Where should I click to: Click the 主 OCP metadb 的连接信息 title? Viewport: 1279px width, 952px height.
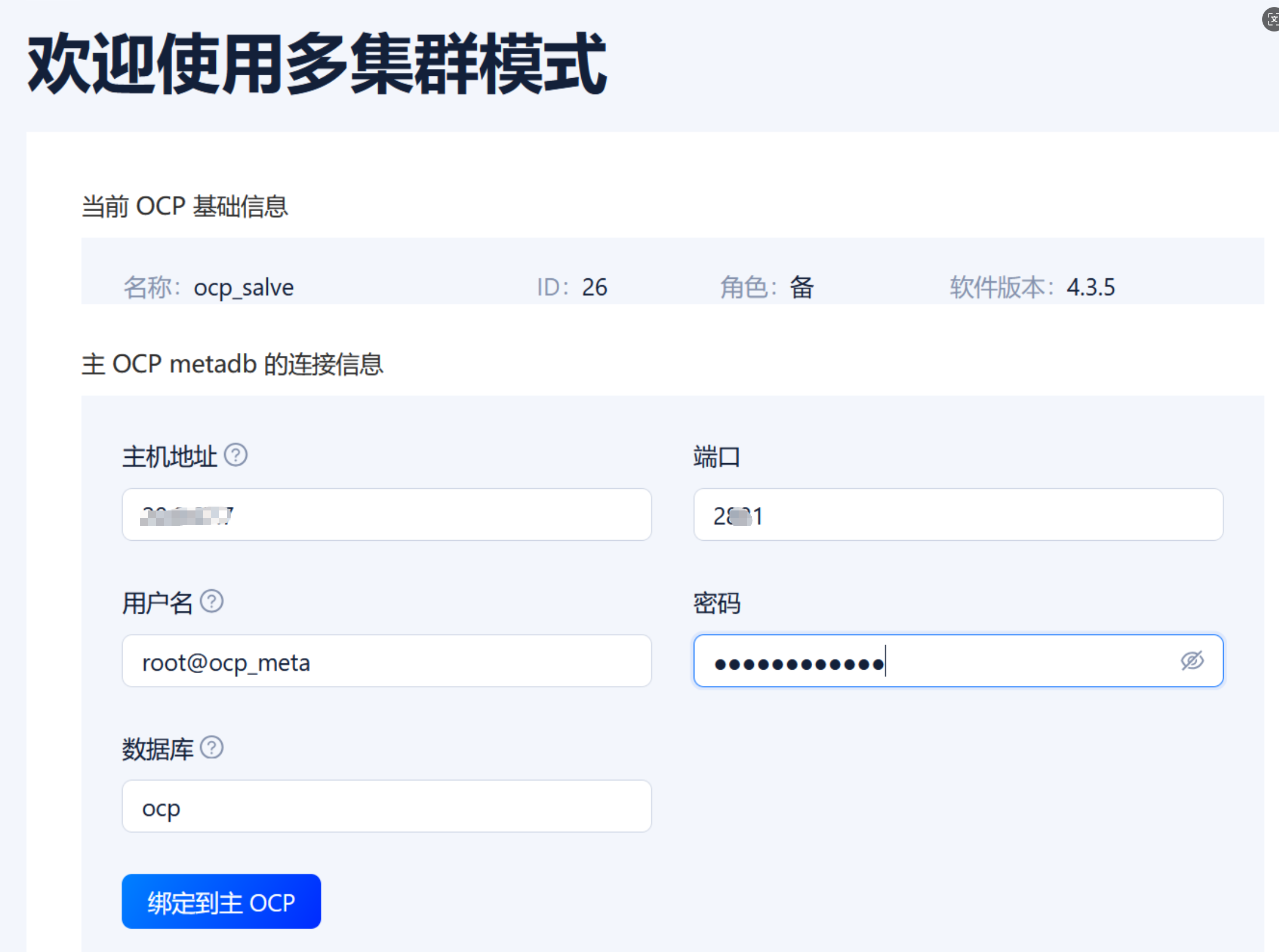(x=232, y=364)
